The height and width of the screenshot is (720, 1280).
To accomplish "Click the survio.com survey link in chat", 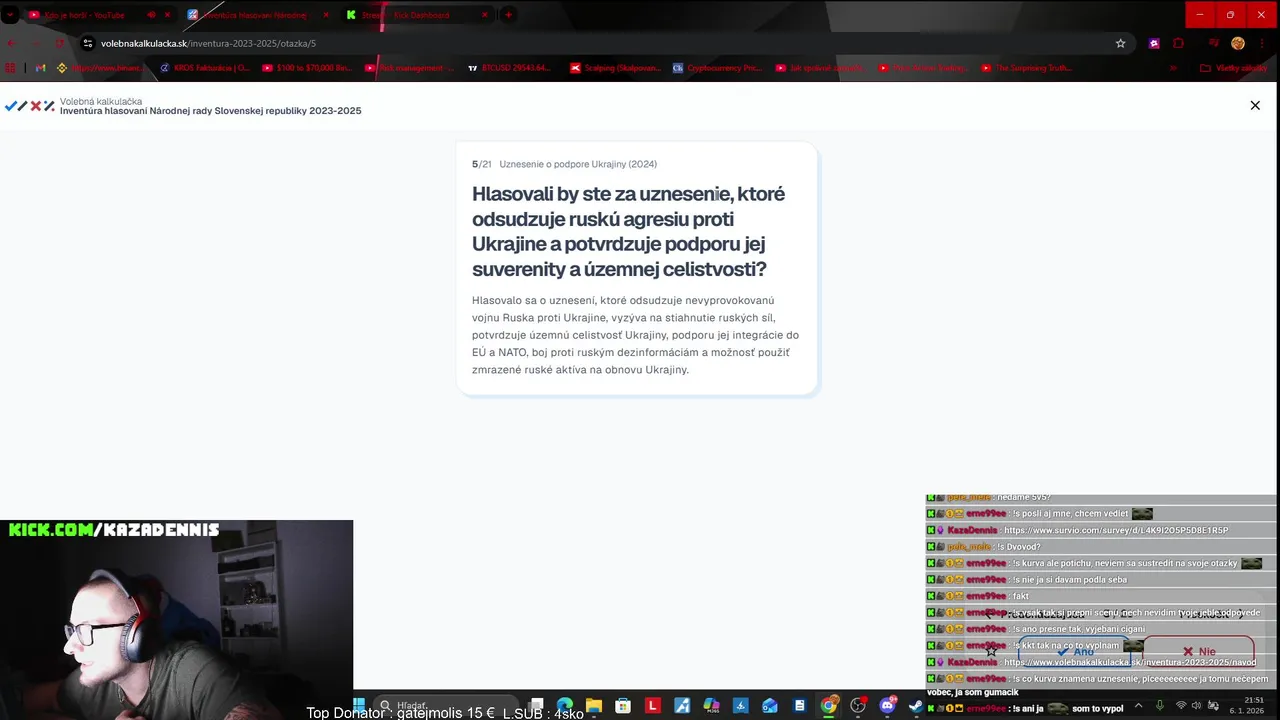I will [x=1116, y=530].
